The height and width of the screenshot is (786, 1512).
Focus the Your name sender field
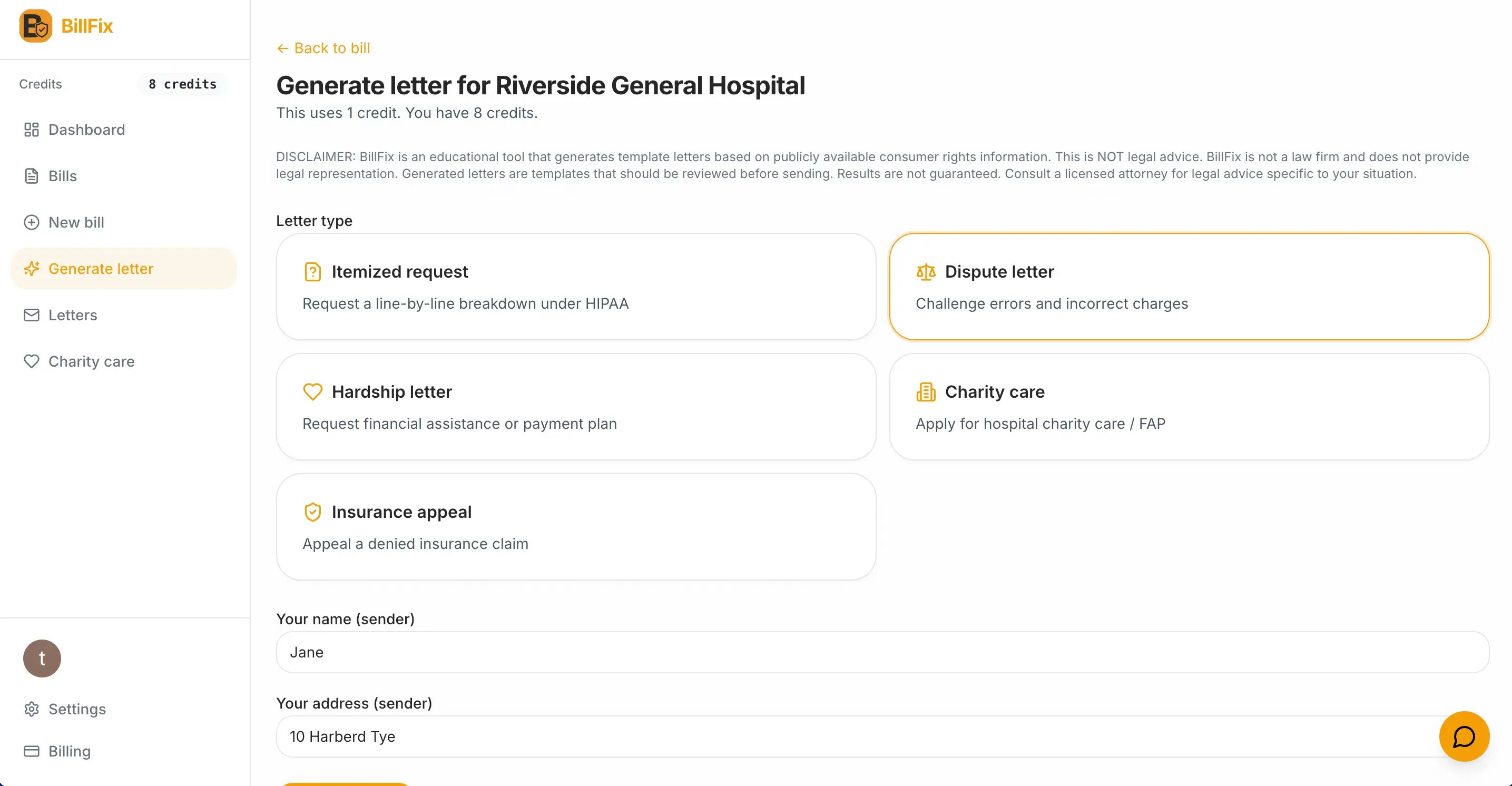click(882, 652)
